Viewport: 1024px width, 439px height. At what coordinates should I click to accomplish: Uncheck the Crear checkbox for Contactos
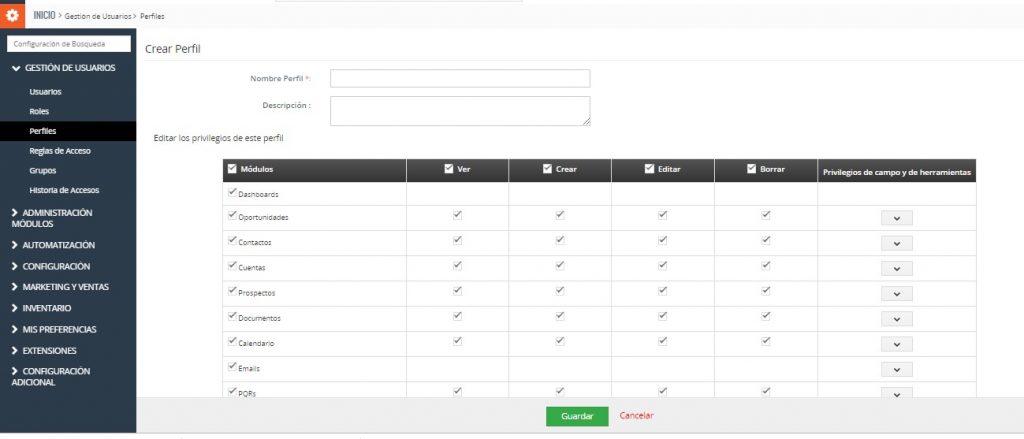(x=560, y=240)
